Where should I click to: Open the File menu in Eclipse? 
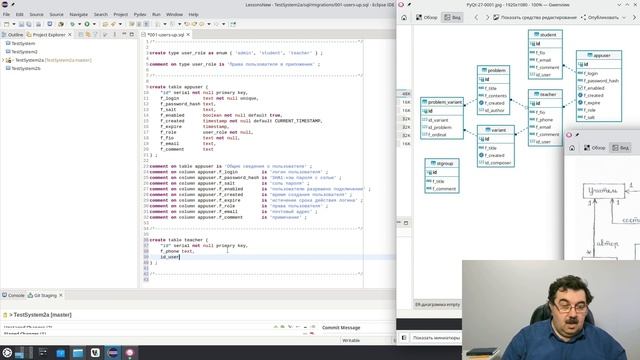point(7,14)
